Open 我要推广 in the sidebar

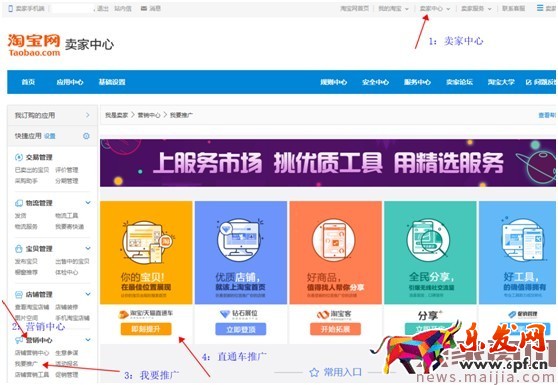[26, 364]
